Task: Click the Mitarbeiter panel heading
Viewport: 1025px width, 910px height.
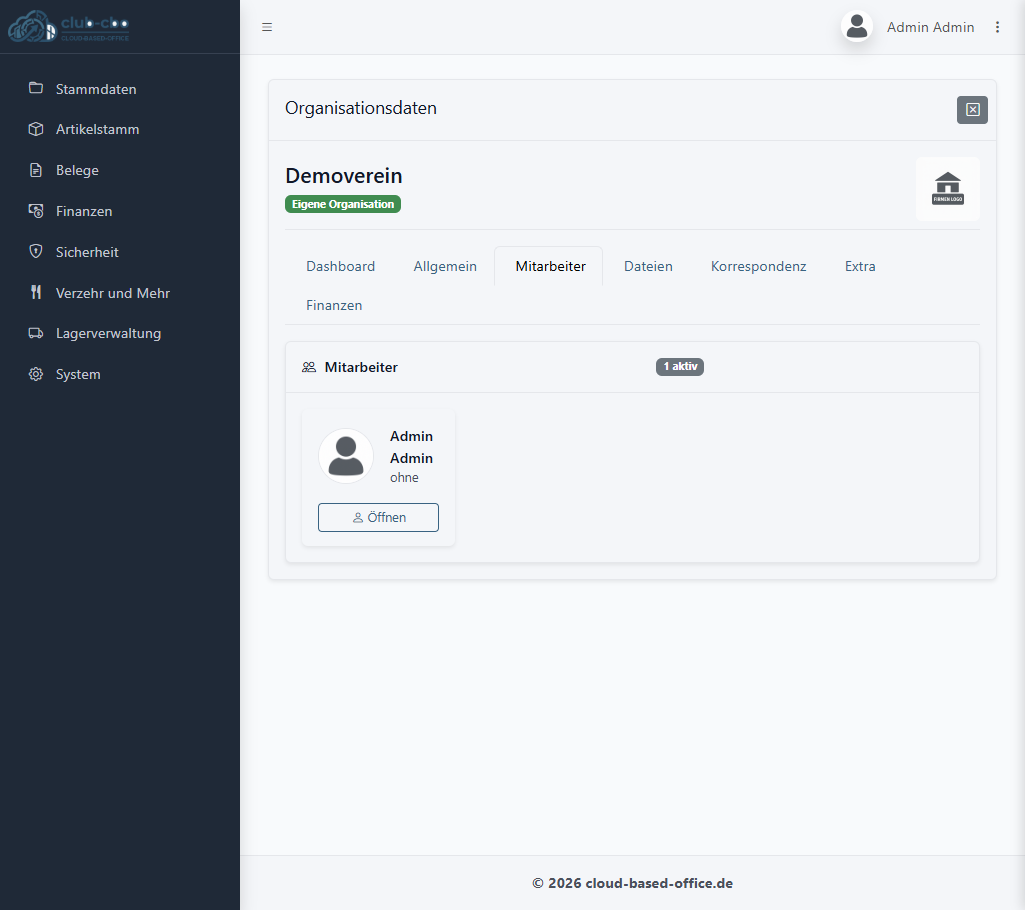Action: coord(361,367)
